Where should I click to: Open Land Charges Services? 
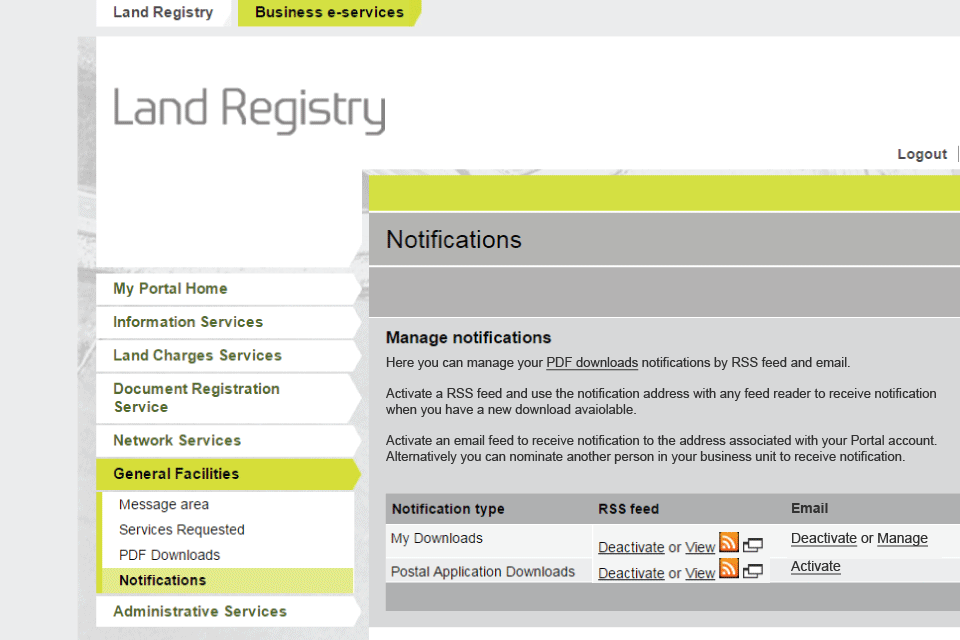[x=195, y=355]
